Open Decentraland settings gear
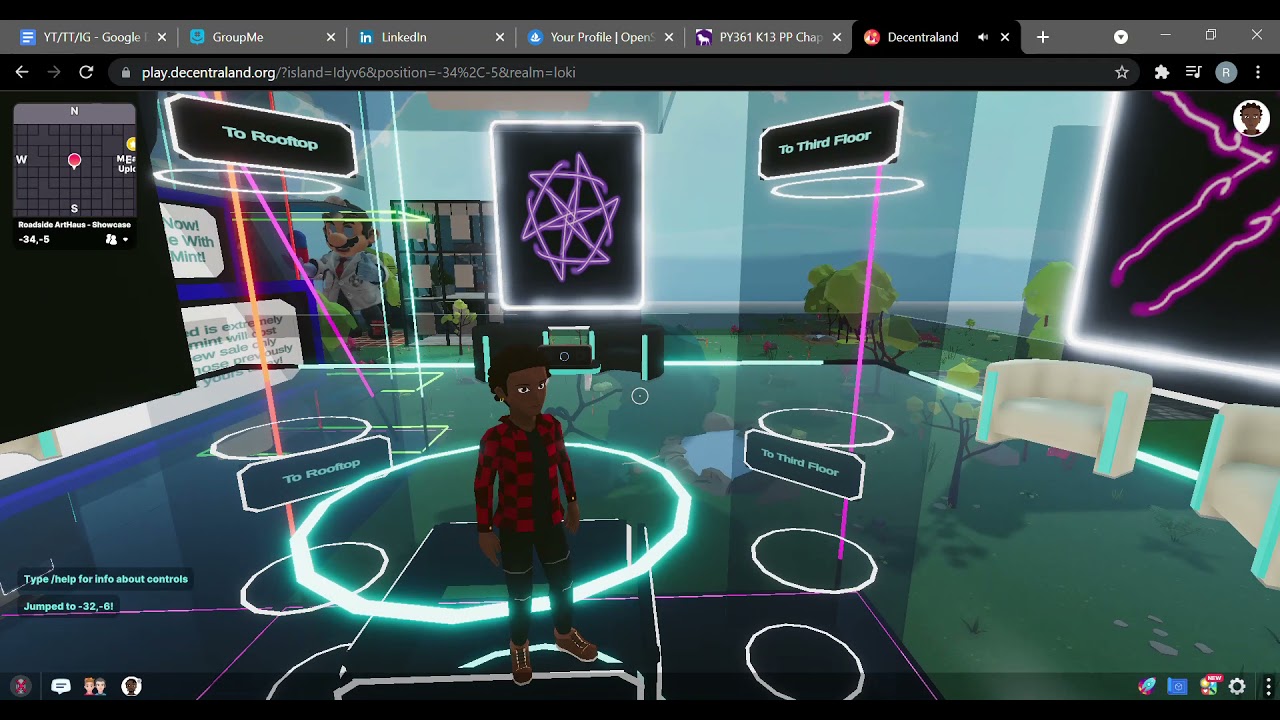Screen dimensions: 1280x720 tap(1237, 686)
